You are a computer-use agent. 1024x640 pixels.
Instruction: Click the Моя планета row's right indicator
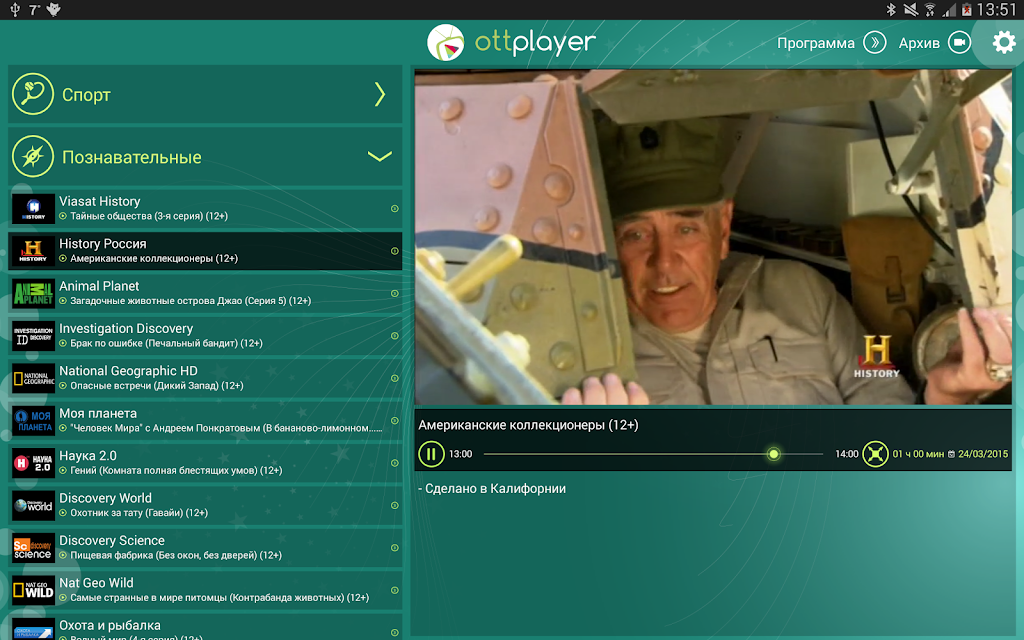tap(394, 421)
